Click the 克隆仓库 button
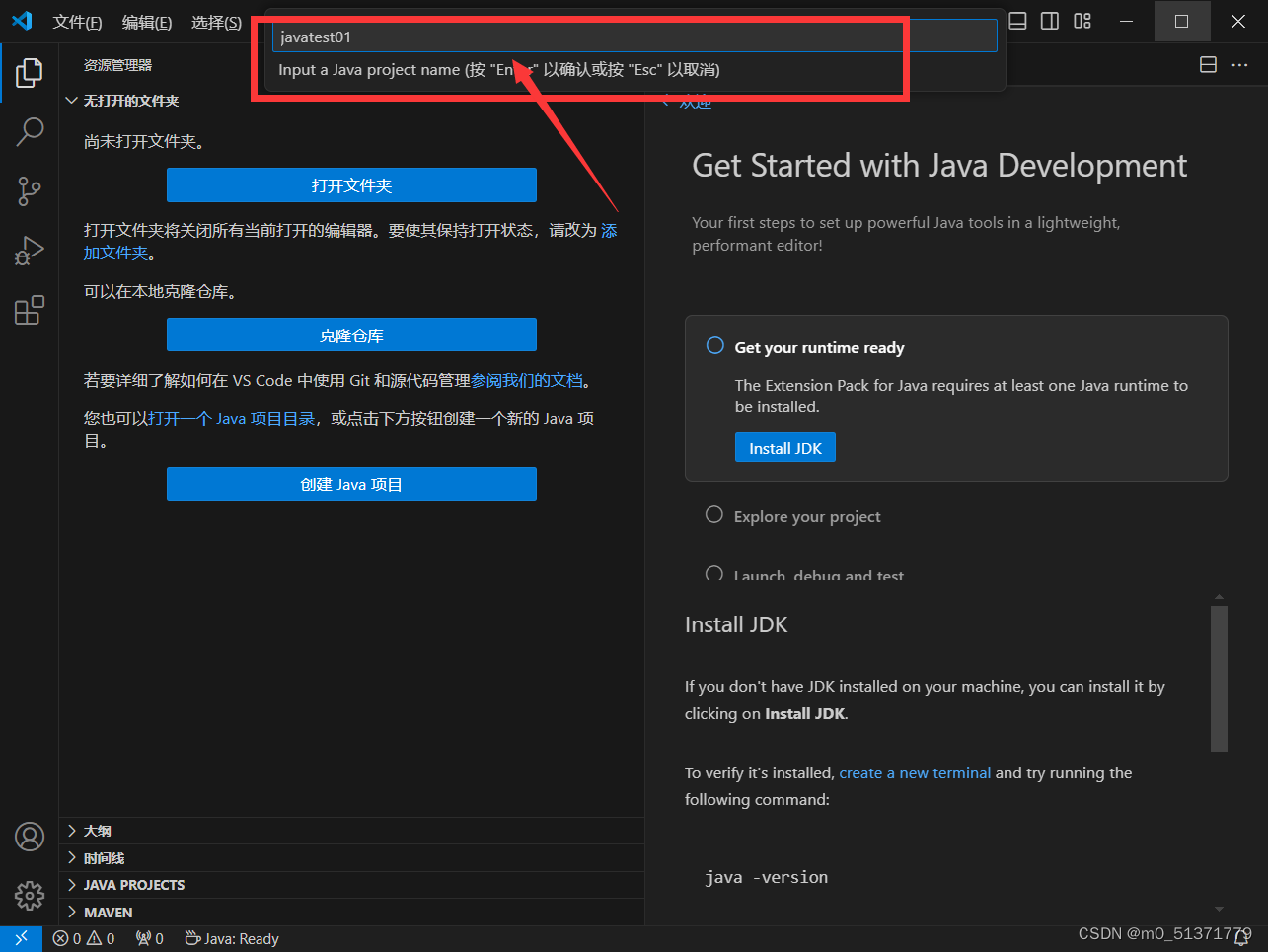Image resolution: width=1268 pixels, height=952 pixels. tap(351, 335)
